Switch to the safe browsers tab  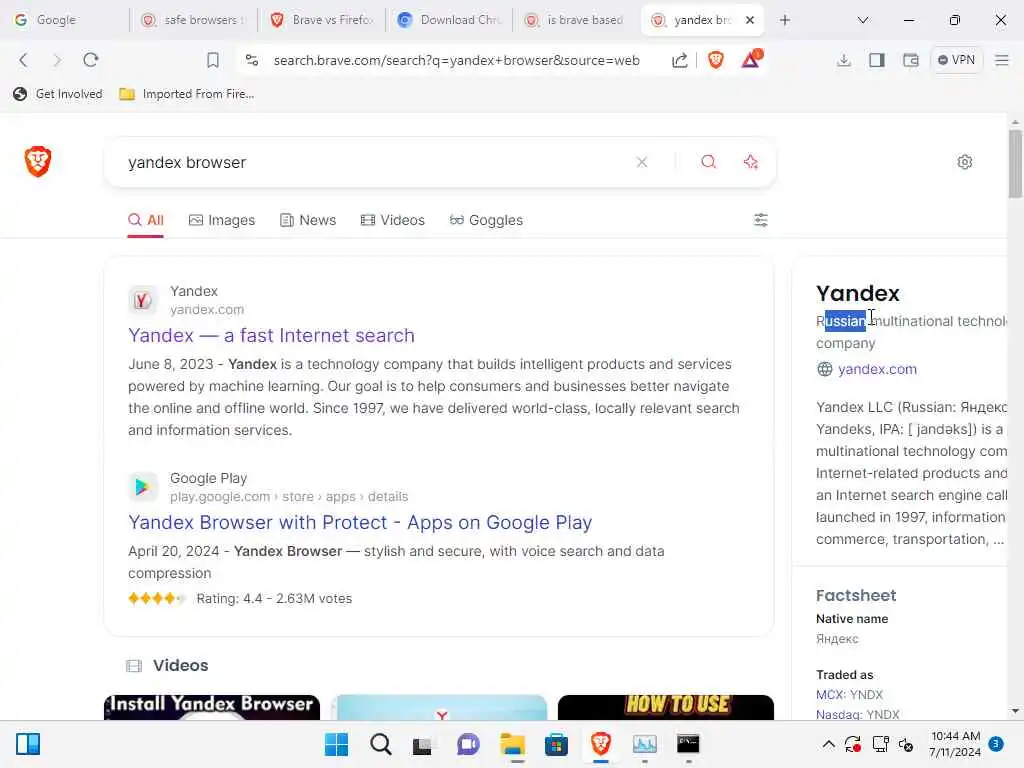[193, 20]
